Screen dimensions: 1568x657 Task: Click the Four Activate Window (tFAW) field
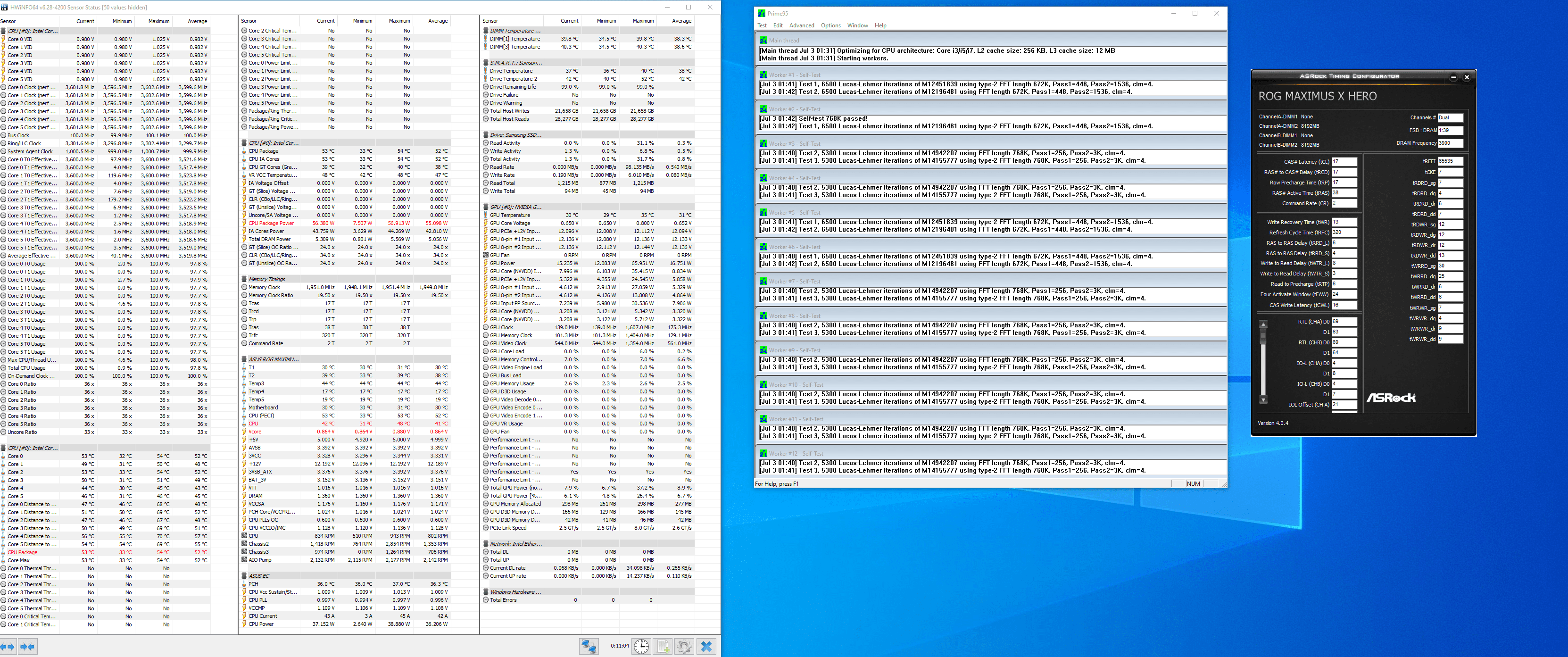coord(1344,295)
